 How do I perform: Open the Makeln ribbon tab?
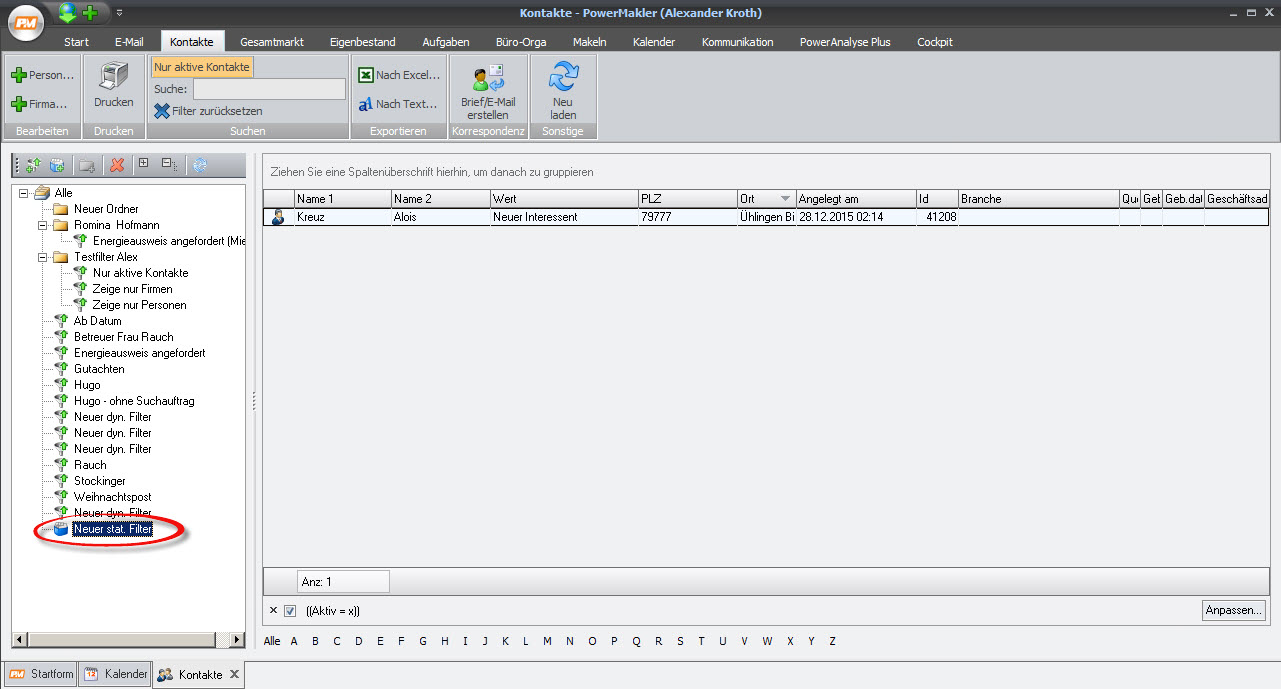pyautogui.click(x=589, y=42)
